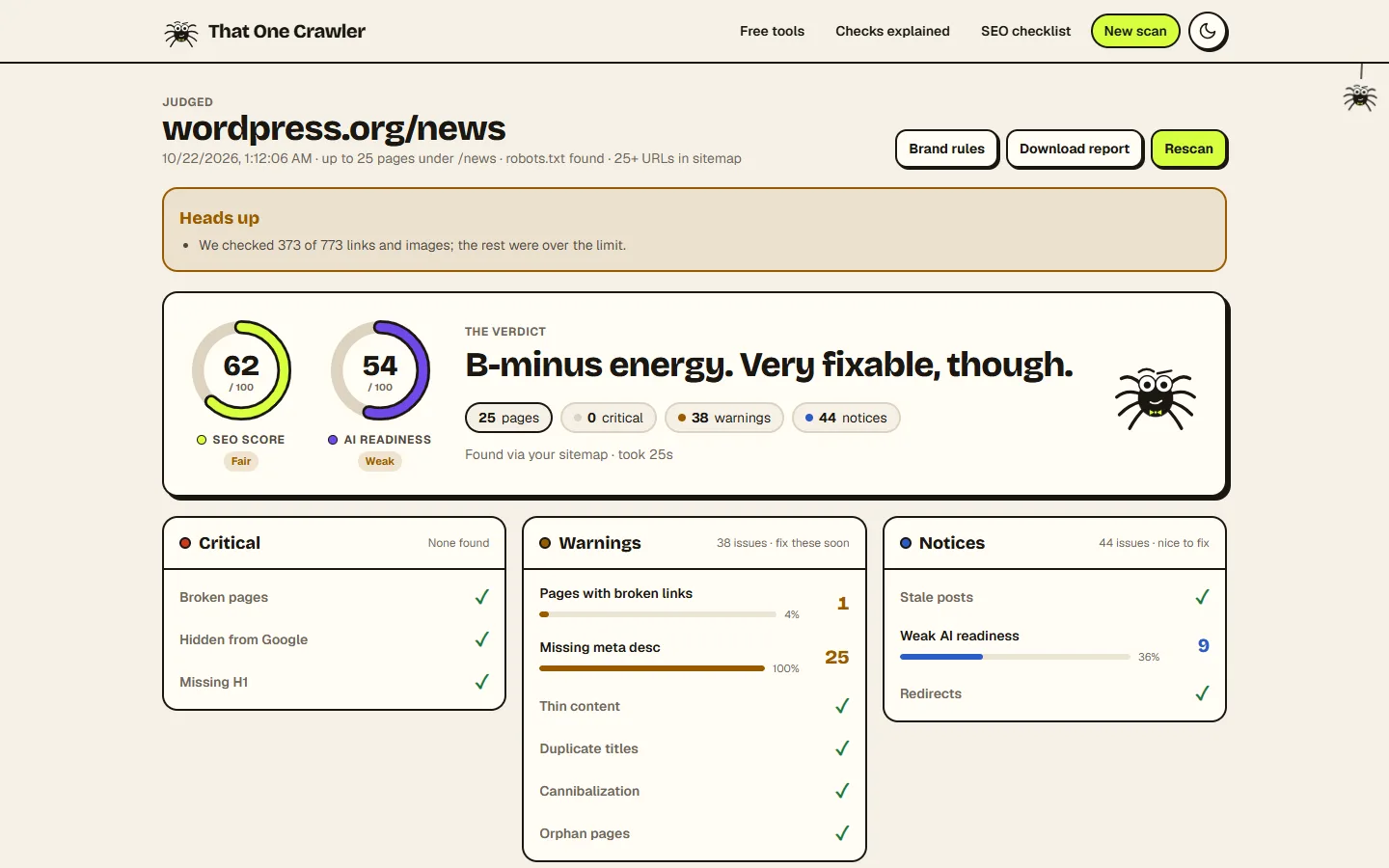The height and width of the screenshot is (868, 1389).
Task: Open the Free tools menu item
Action: point(772,31)
